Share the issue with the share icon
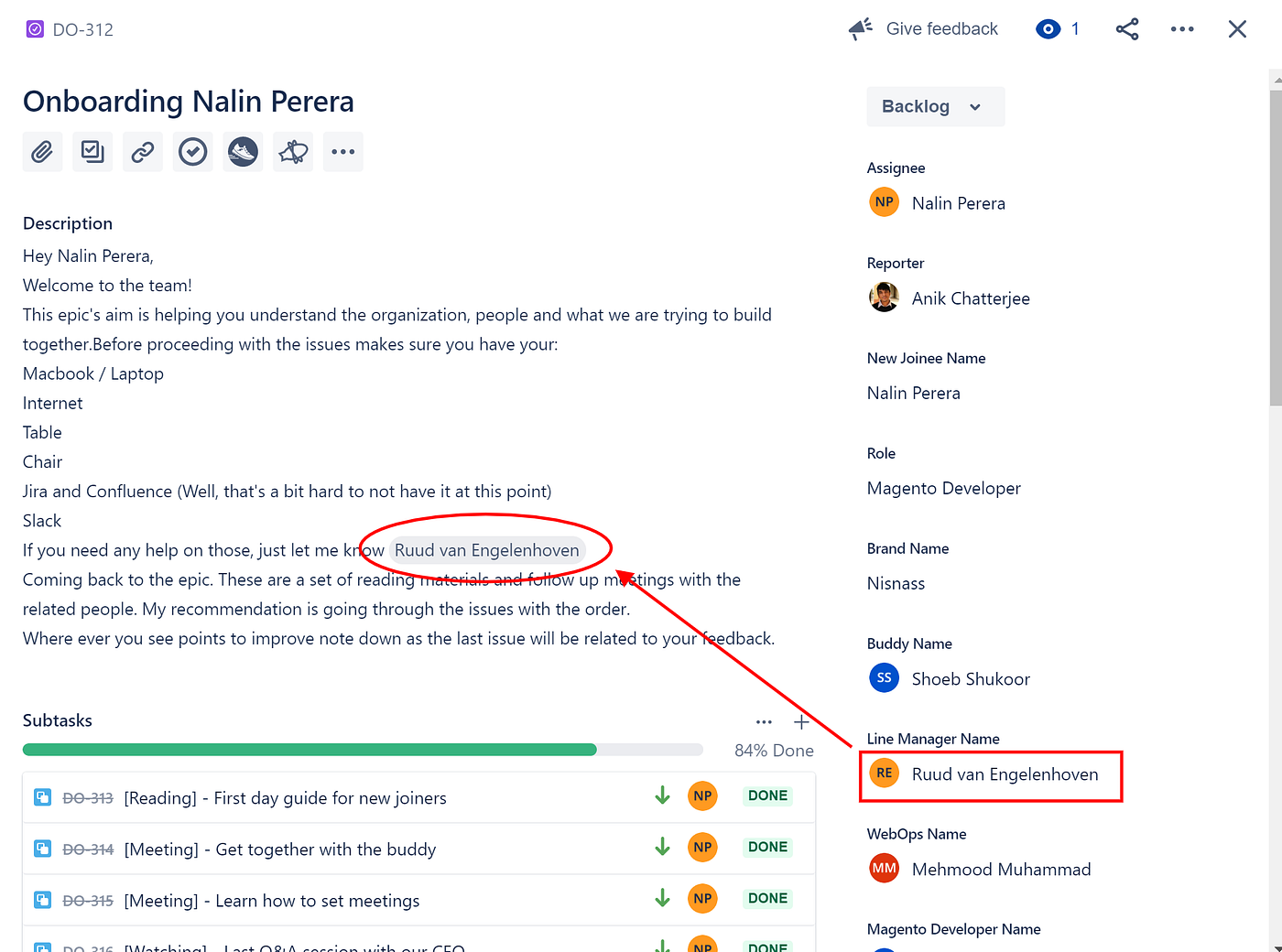This screenshot has width=1282, height=952. tap(1127, 28)
